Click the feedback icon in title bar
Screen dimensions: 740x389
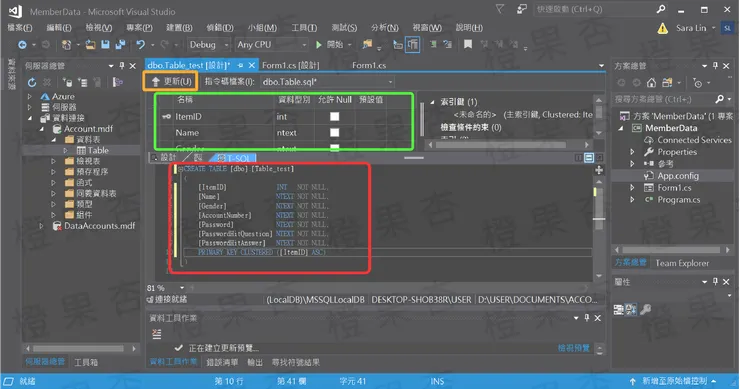(521, 9)
